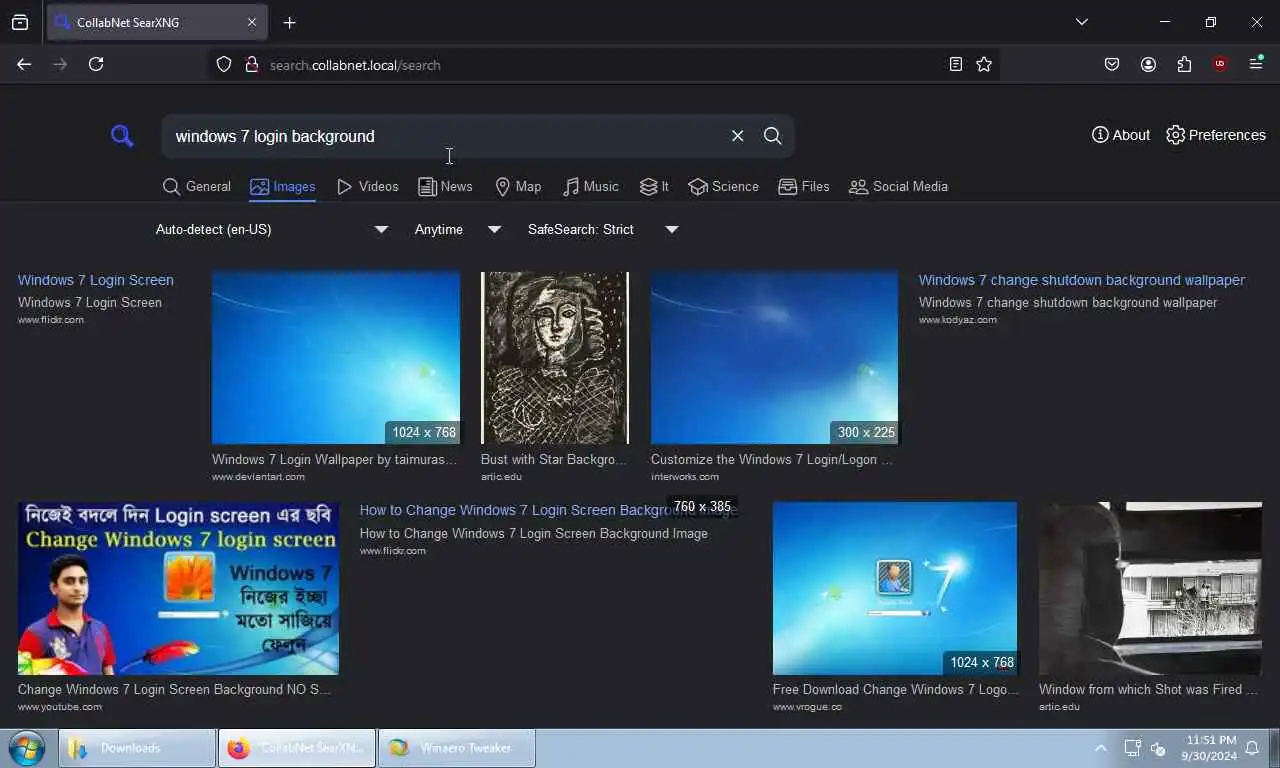Close the CollabNet SearXNG tab
The height and width of the screenshot is (768, 1280).
252,22
